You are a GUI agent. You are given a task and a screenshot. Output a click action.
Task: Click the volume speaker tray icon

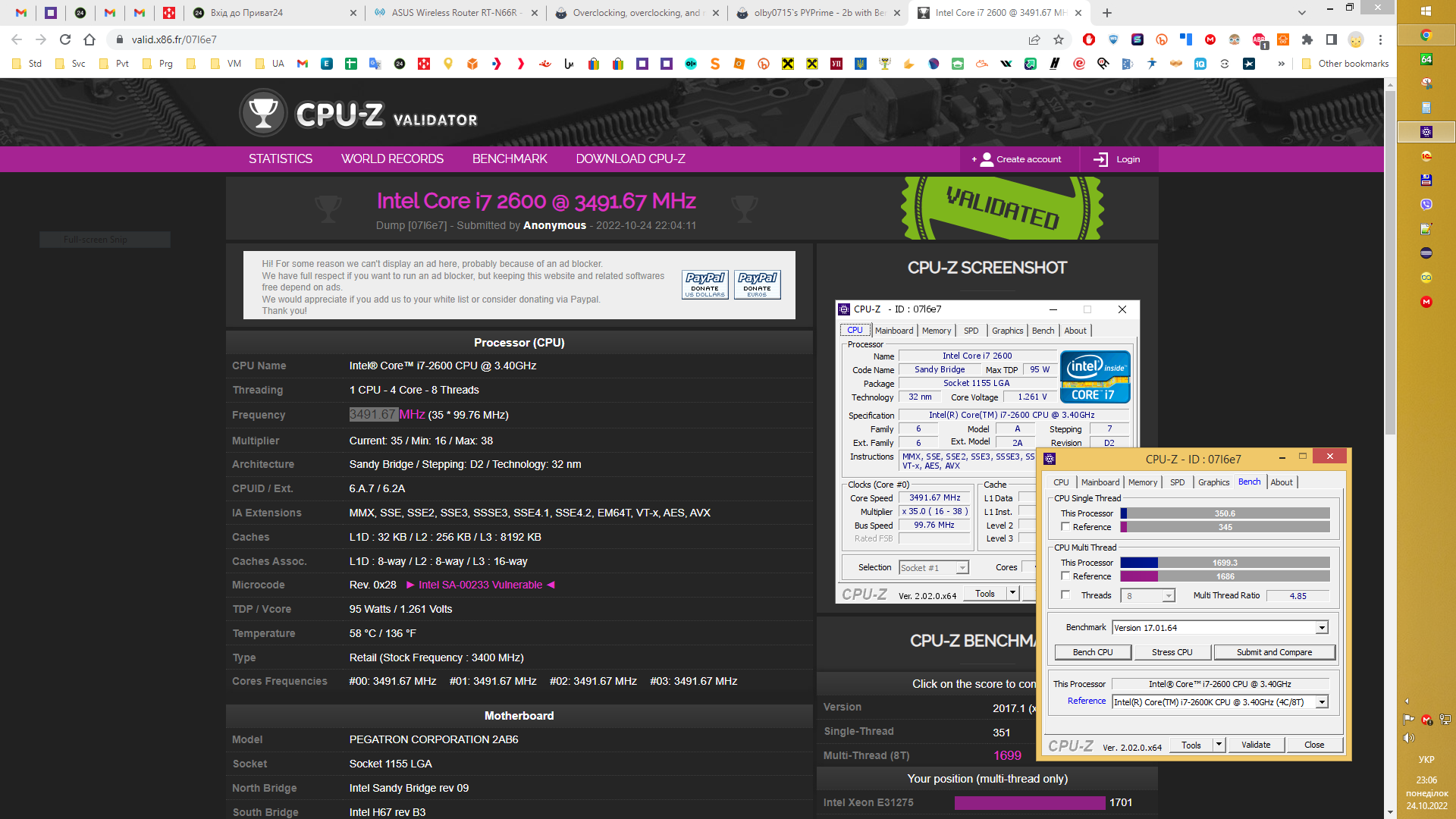pos(1409,738)
